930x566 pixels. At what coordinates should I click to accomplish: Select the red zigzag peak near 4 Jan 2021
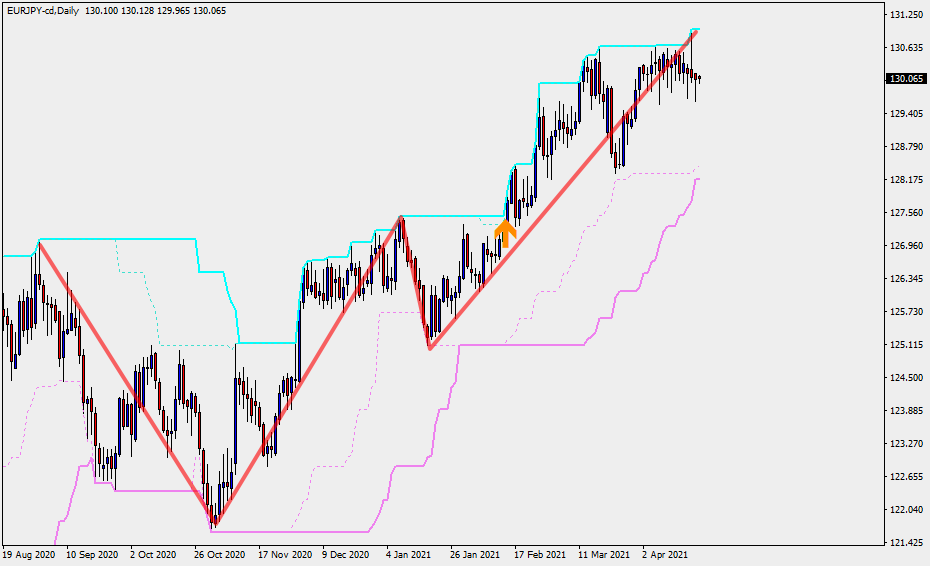(x=401, y=217)
